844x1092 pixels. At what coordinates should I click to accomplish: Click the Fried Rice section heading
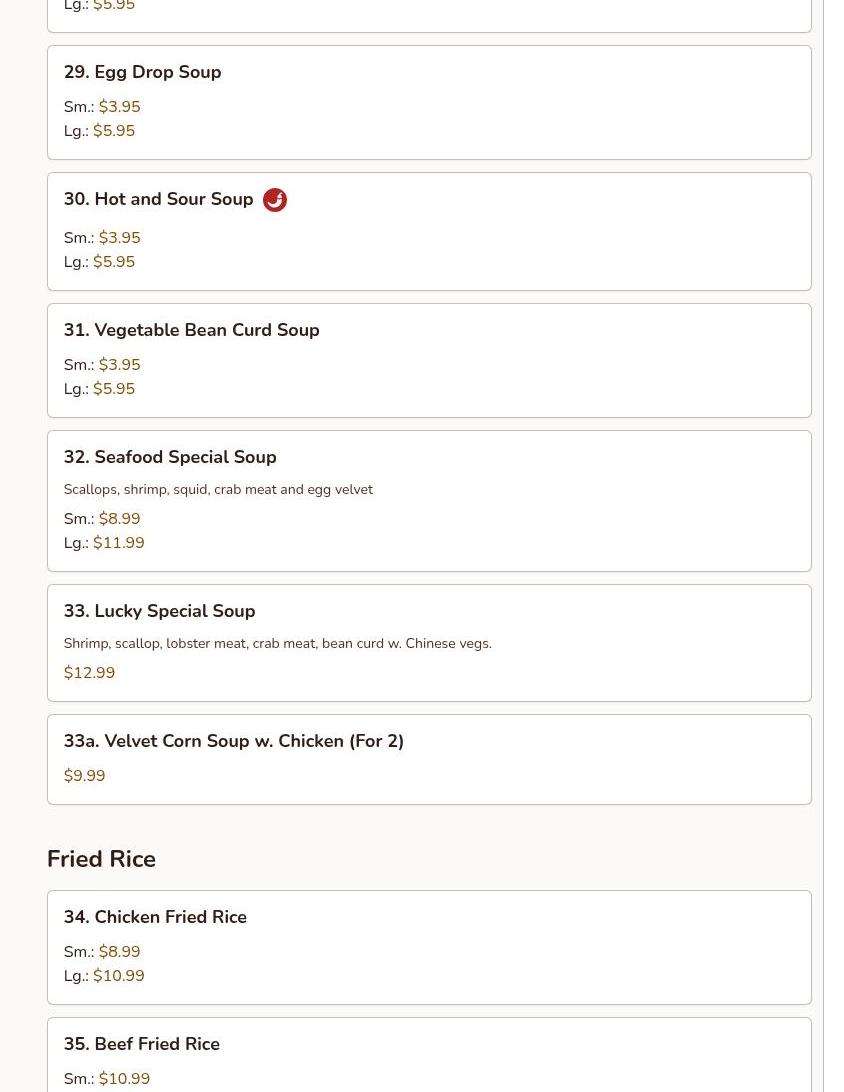click(101, 859)
